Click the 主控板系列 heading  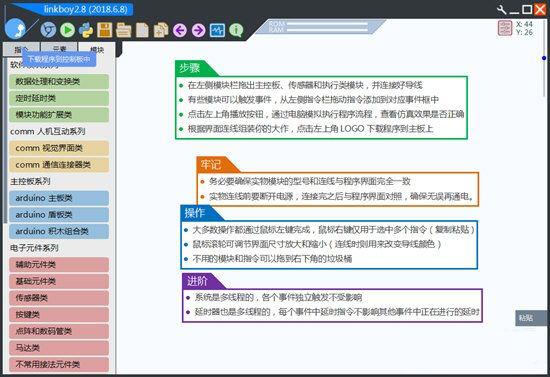pos(30,181)
